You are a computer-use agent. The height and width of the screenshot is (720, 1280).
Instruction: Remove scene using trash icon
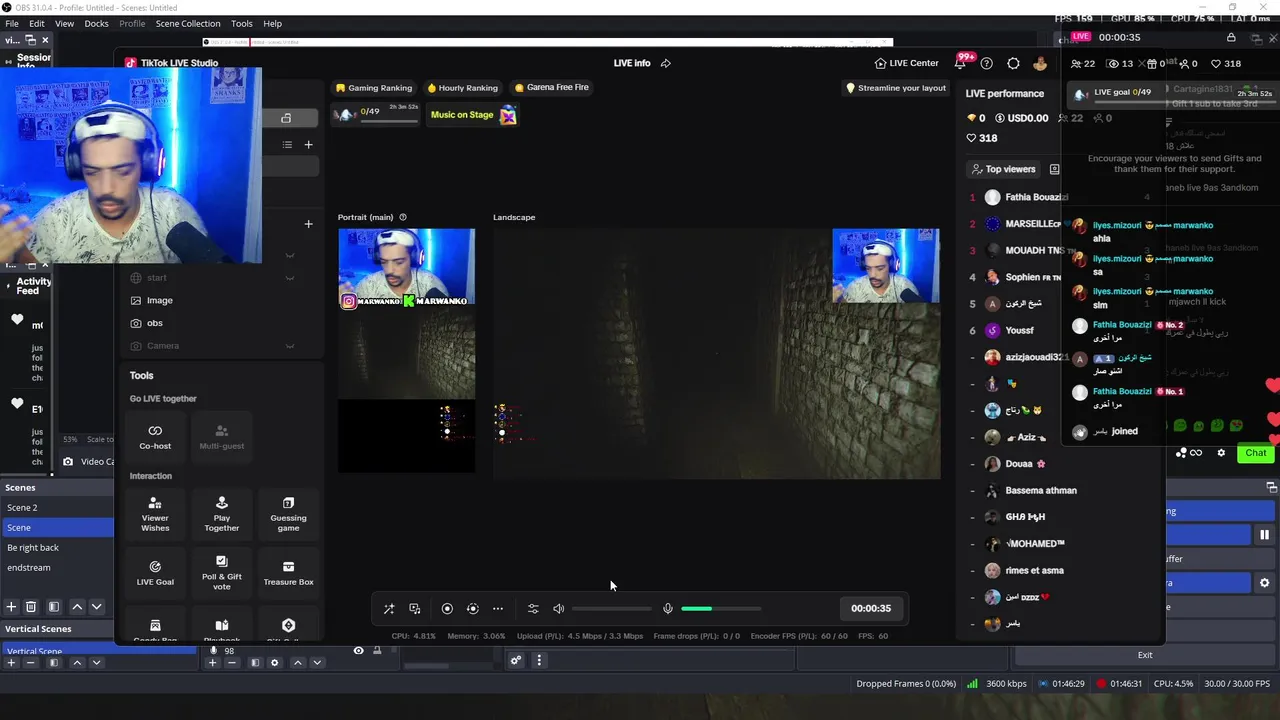click(31, 607)
